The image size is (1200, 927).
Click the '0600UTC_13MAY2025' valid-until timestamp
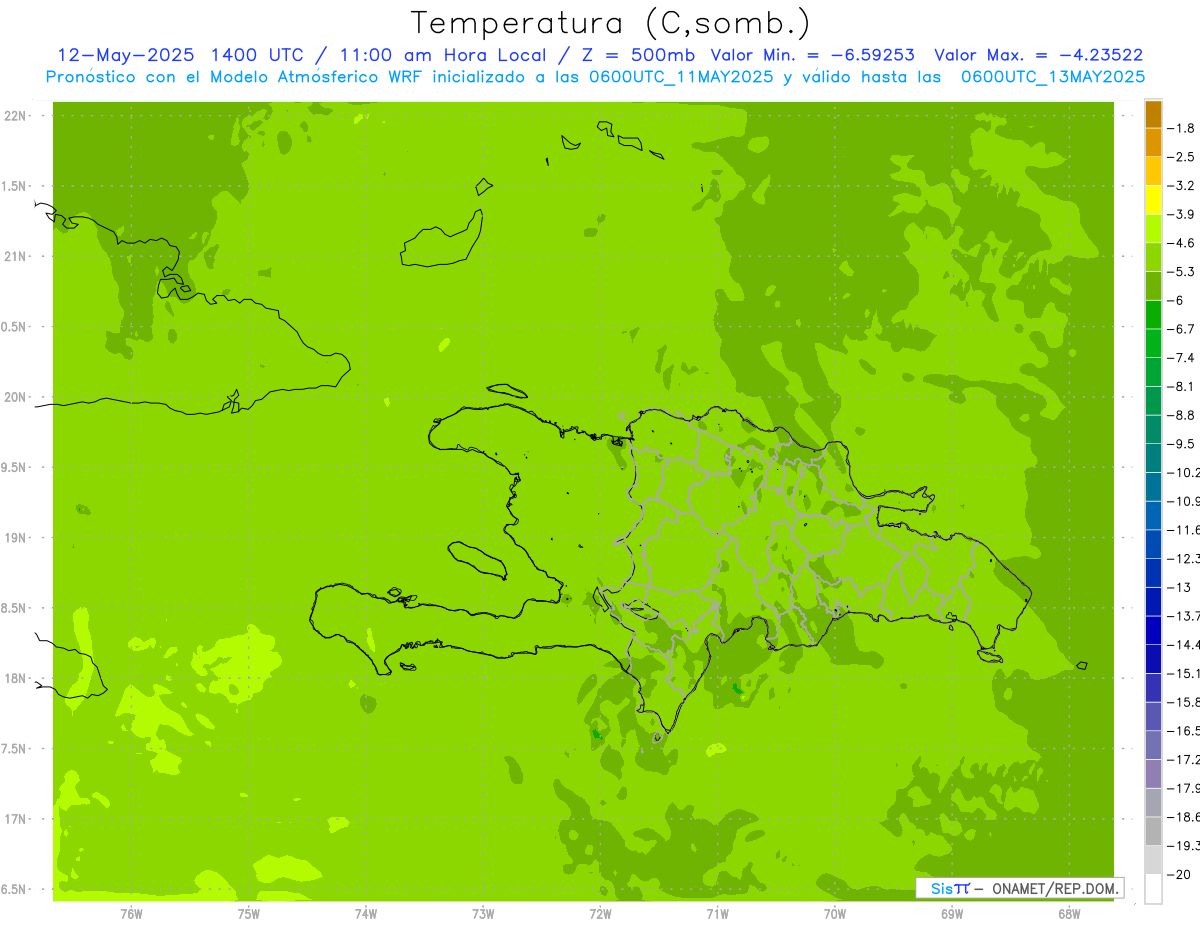(1053, 77)
